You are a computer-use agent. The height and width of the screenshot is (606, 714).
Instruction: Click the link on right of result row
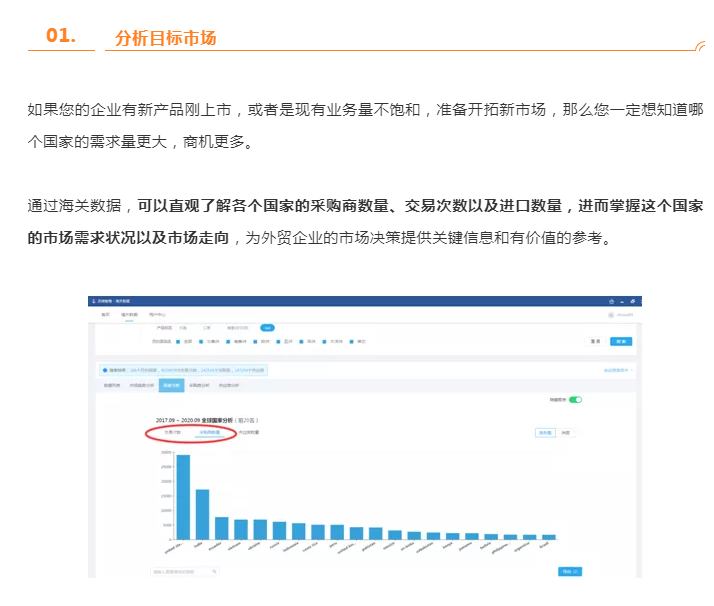618,370
